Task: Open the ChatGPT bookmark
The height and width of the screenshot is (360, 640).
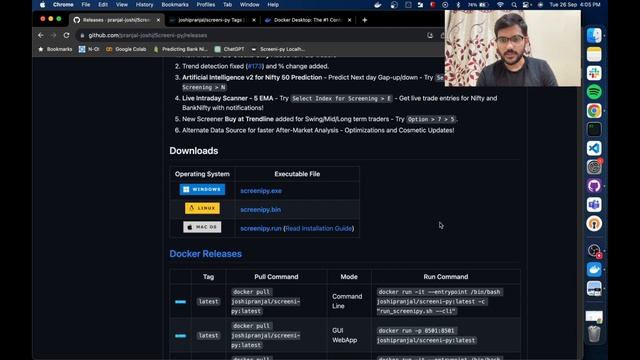Action: tap(229, 49)
